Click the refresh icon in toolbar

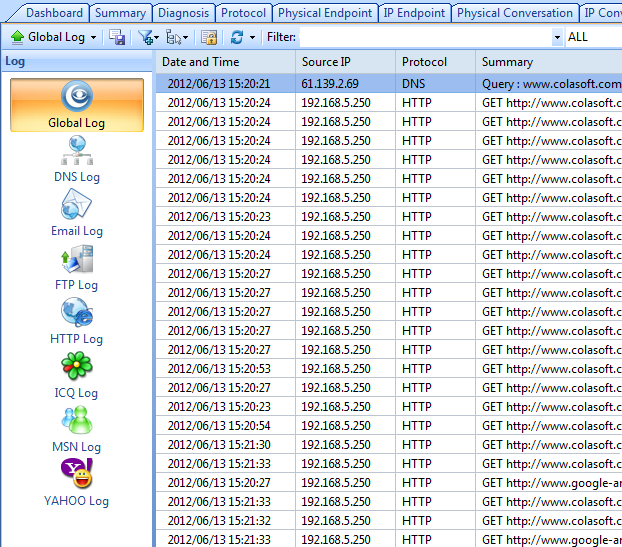pyautogui.click(x=236, y=37)
